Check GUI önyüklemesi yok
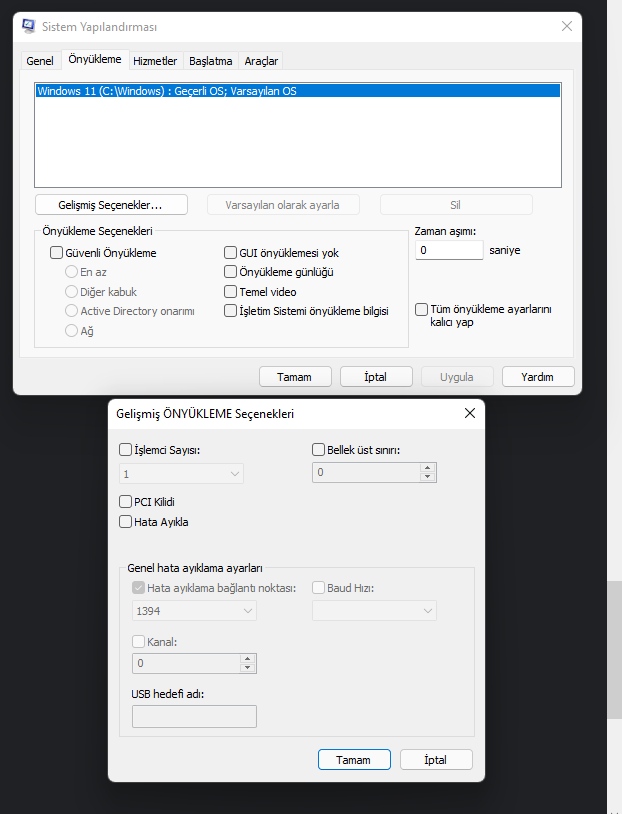Viewport: 622px width, 814px height. [230, 253]
